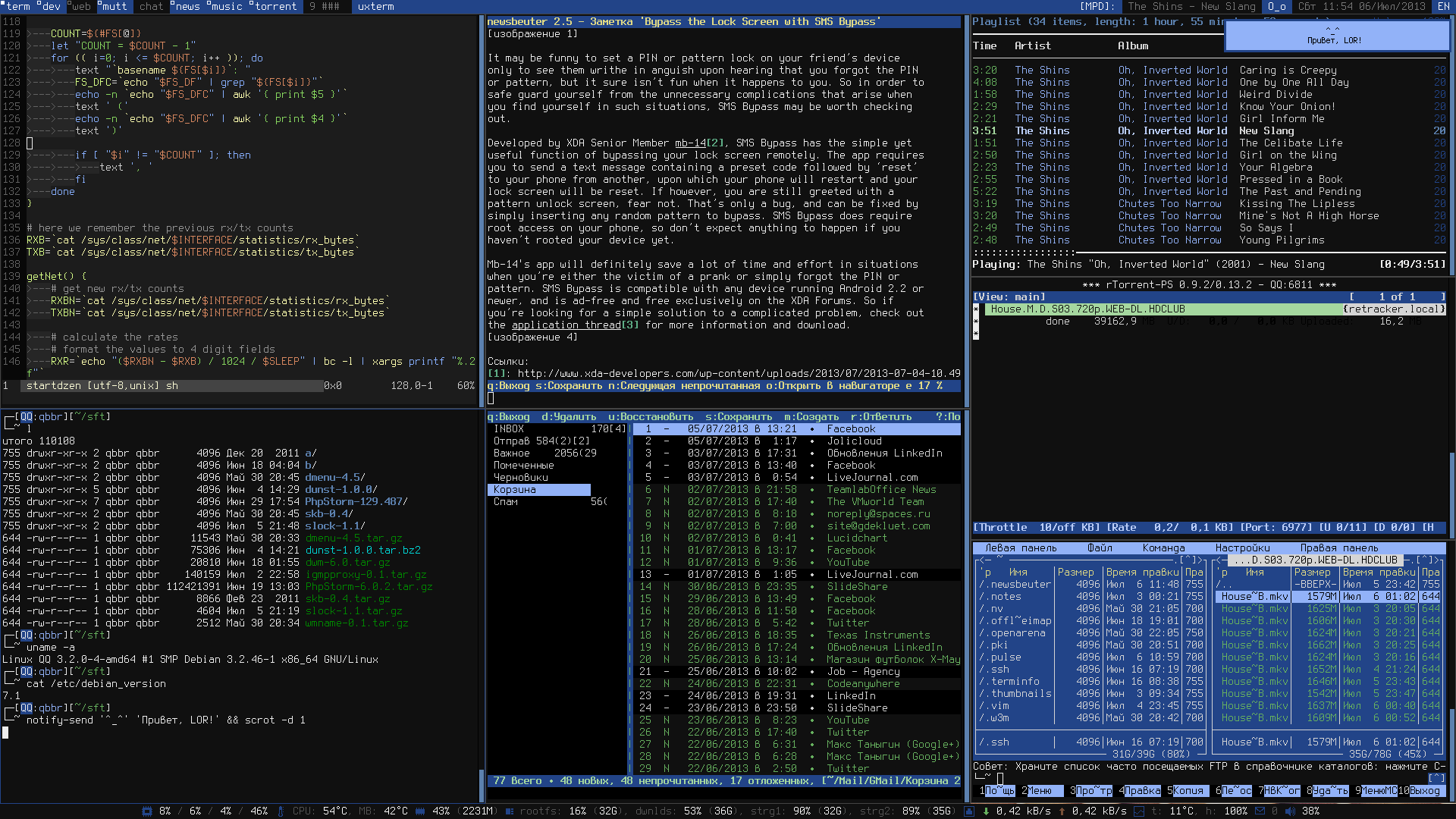Select Спам folder in mutt sidebar

pyautogui.click(x=557, y=501)
